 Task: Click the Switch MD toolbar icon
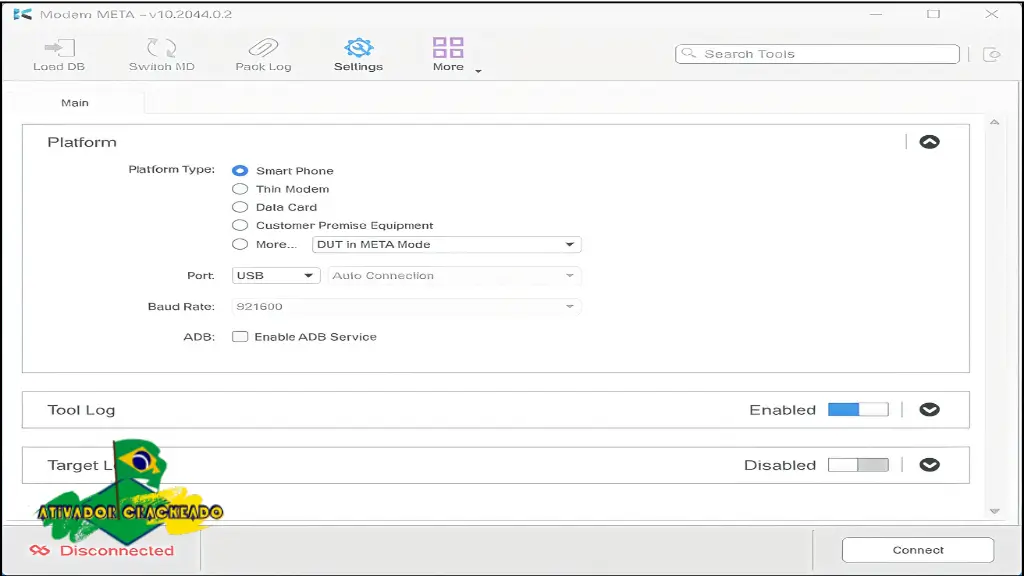pos(161,48)
